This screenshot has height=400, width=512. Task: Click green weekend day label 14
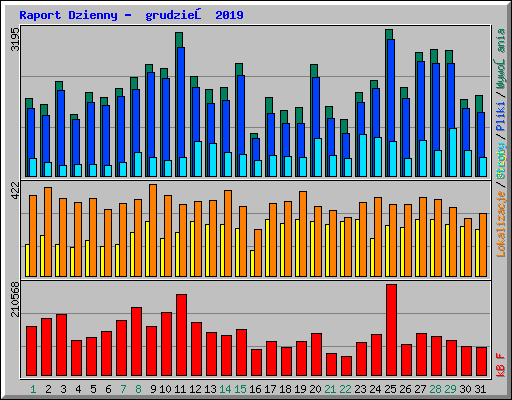[x=225, y=389]
